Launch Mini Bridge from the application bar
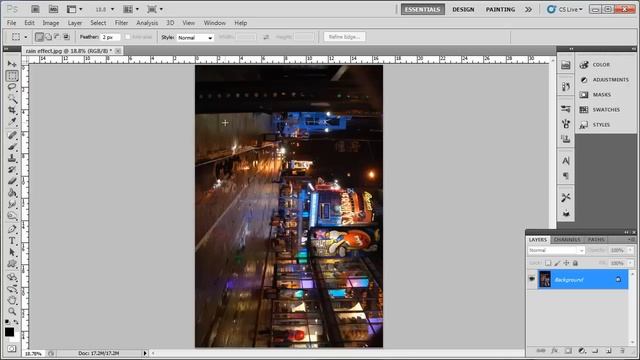 point(53,9)
